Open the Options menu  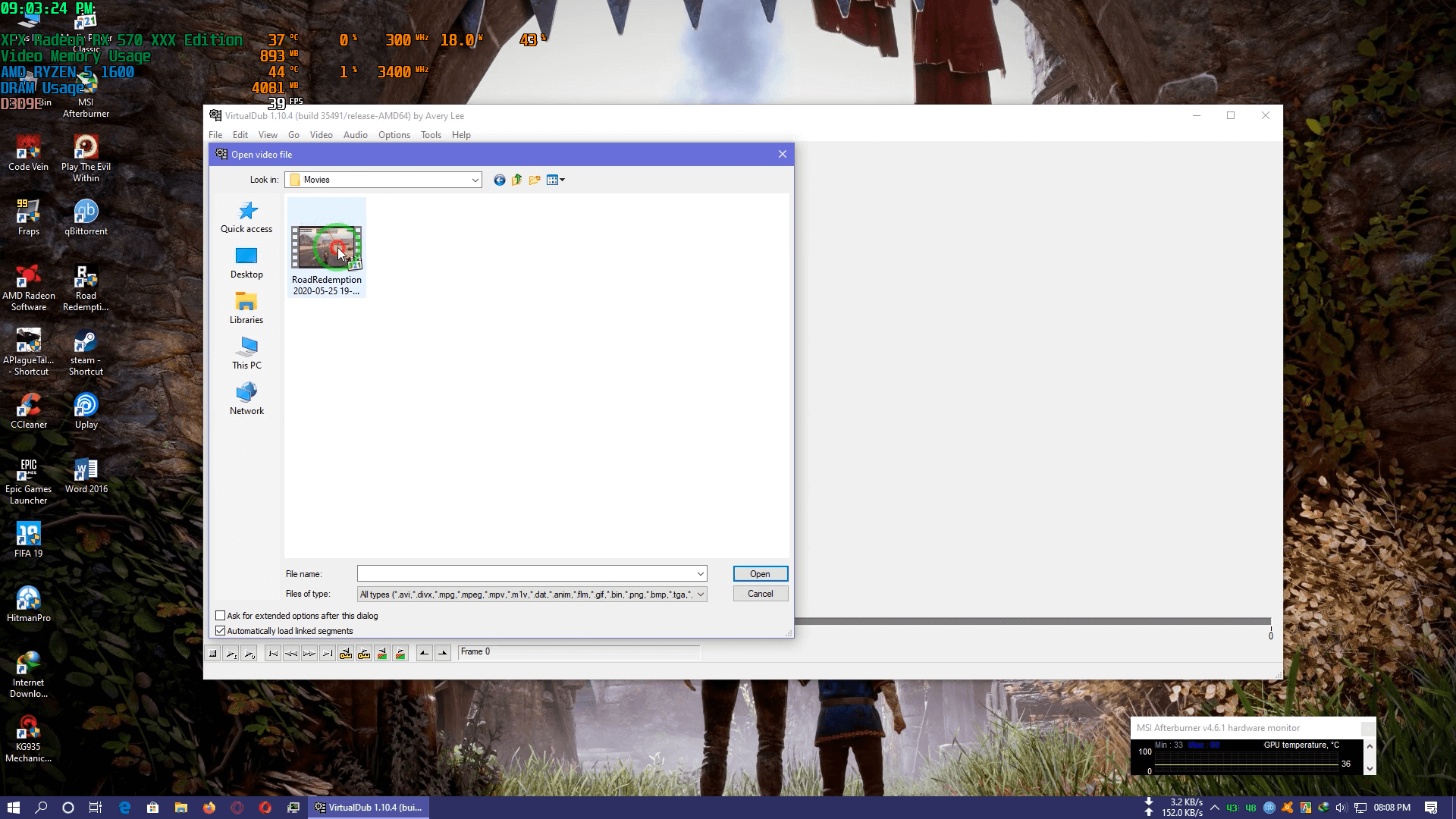click(x=394, y=135)
